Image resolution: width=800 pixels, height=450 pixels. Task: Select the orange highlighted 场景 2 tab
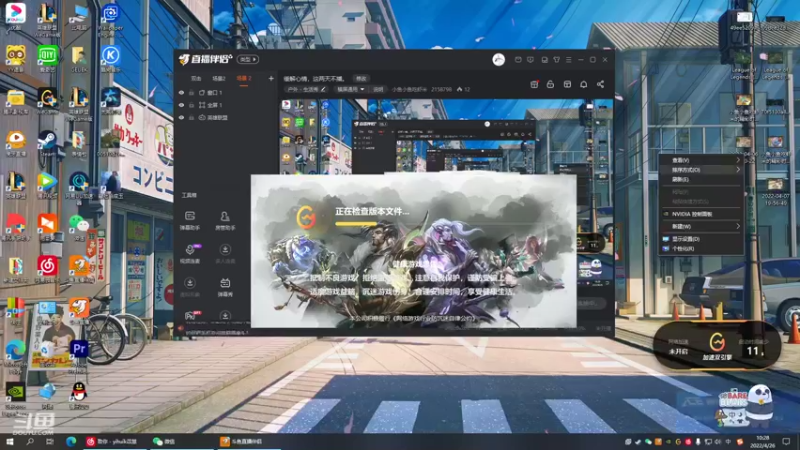pyautogui.click(x=244, y=79)
